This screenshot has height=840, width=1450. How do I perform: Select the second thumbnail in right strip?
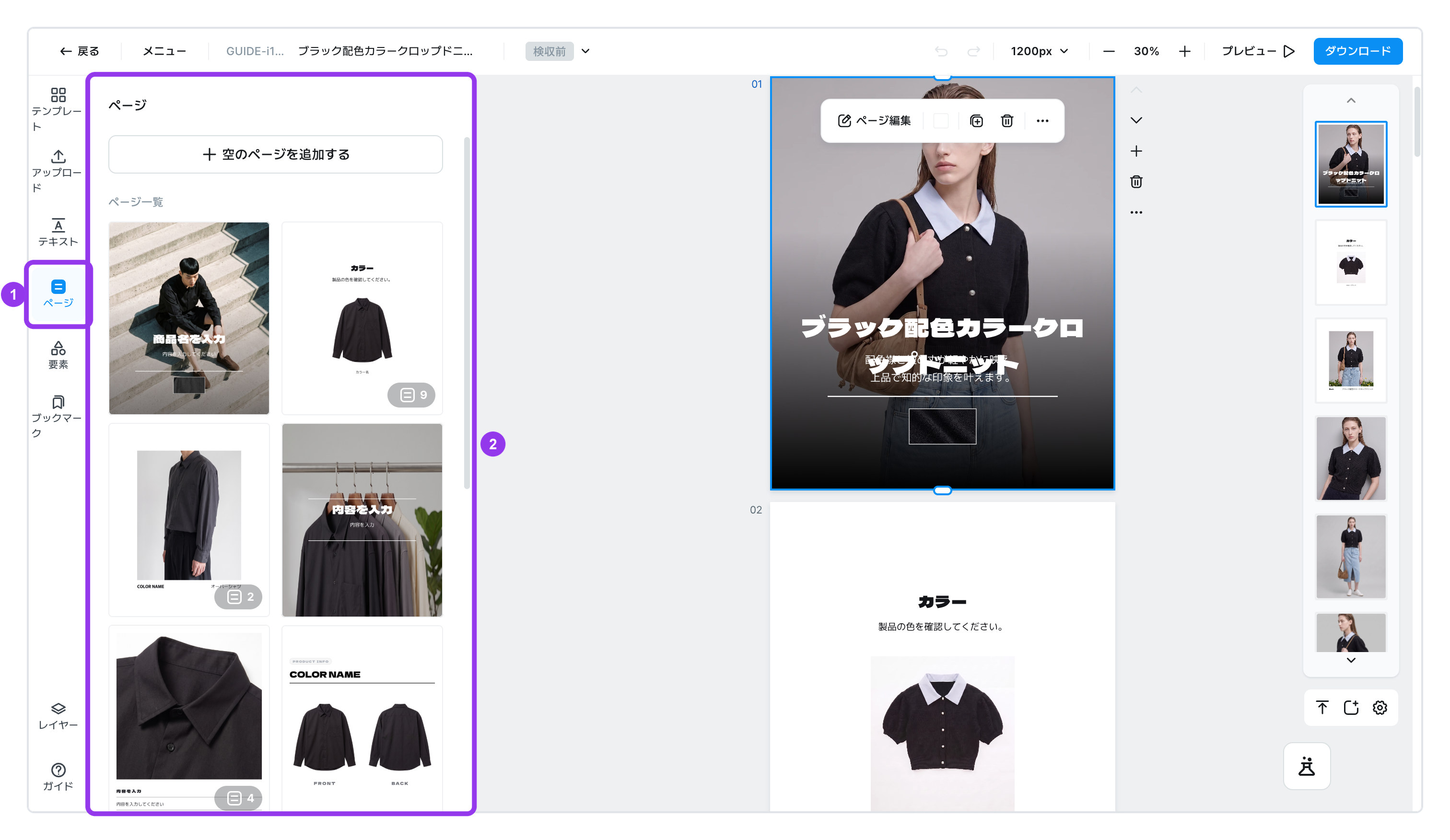tap(1350, 262)
